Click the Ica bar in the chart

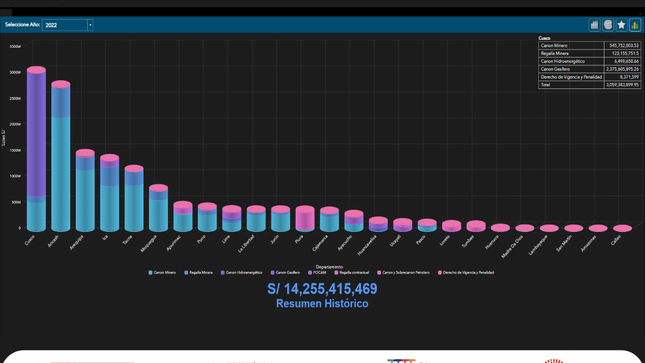tap(109, 193)
